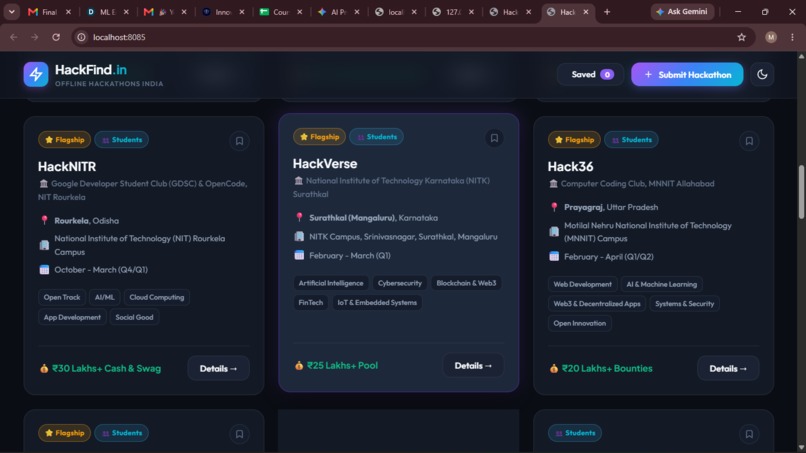Click the Submit Hackathon button
Image resolution: width=806 pixels, height=453 pixels.
[x=687, y=75]
